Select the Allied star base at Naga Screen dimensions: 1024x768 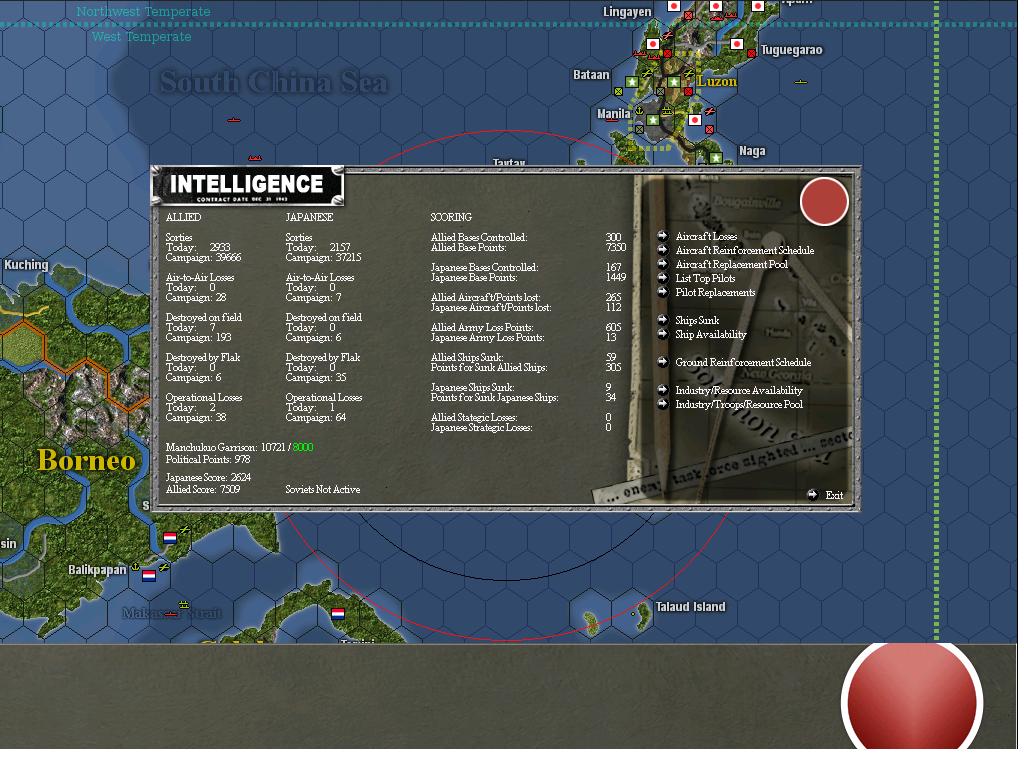coord(716,158)
